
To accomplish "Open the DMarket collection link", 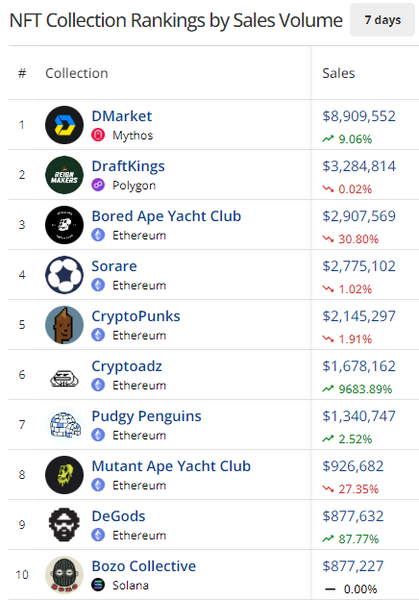I will click(x=122, y=116).
